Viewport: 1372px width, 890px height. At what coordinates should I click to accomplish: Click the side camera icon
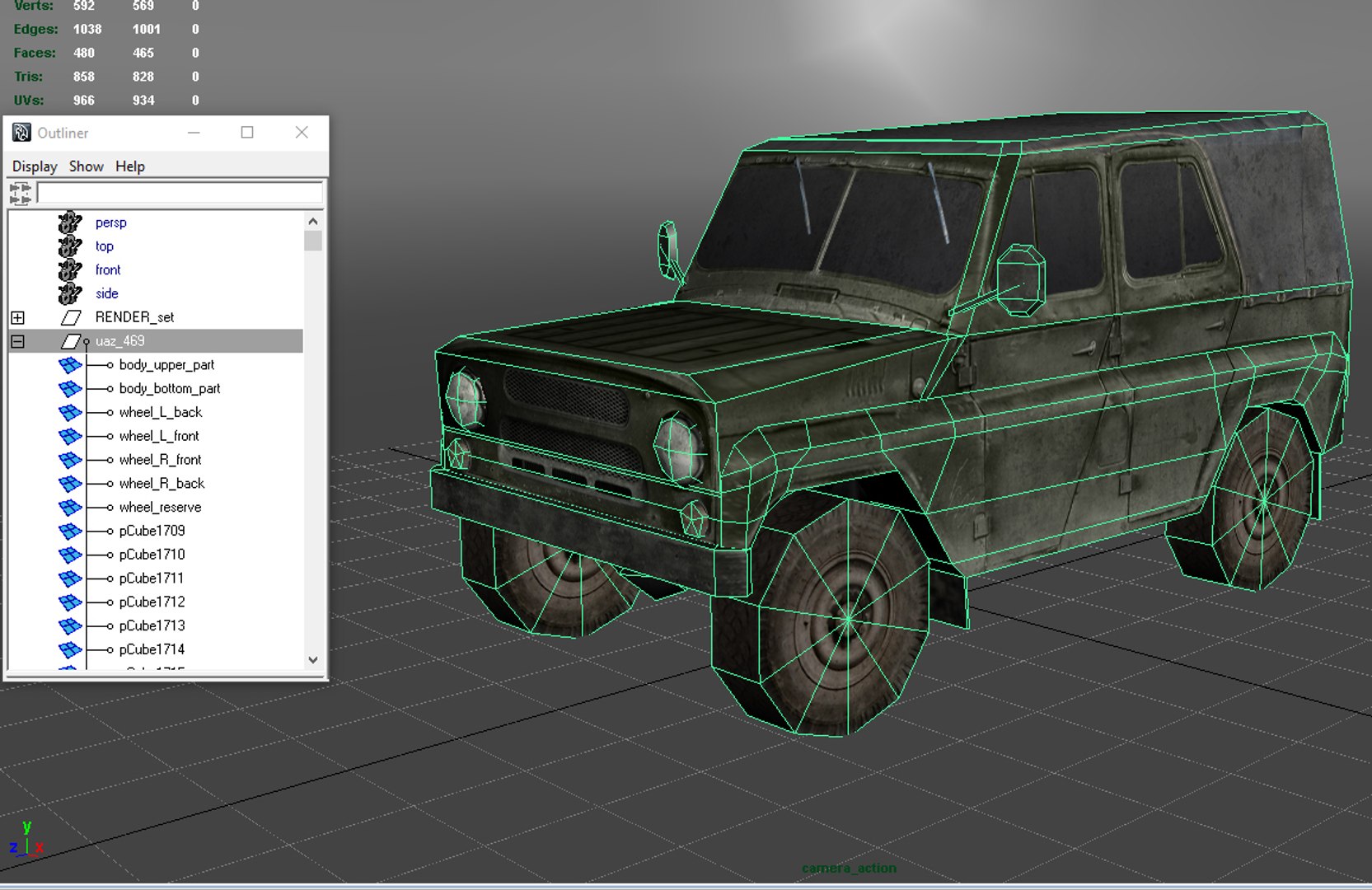70,293
